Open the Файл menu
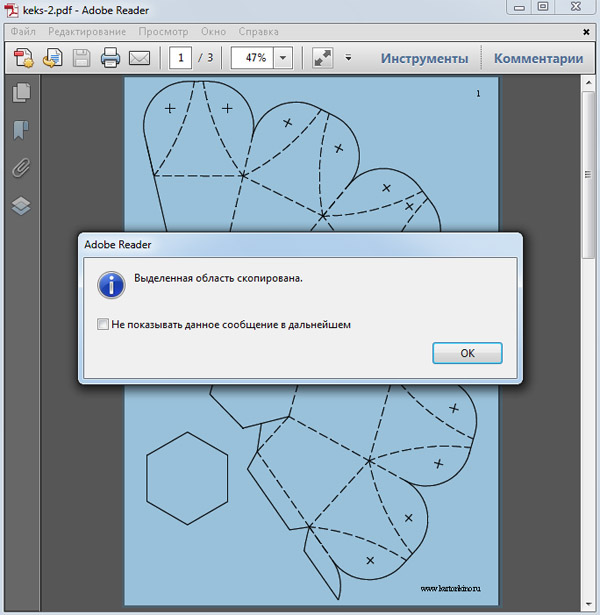600x615 pixels. tap(24, 32)
